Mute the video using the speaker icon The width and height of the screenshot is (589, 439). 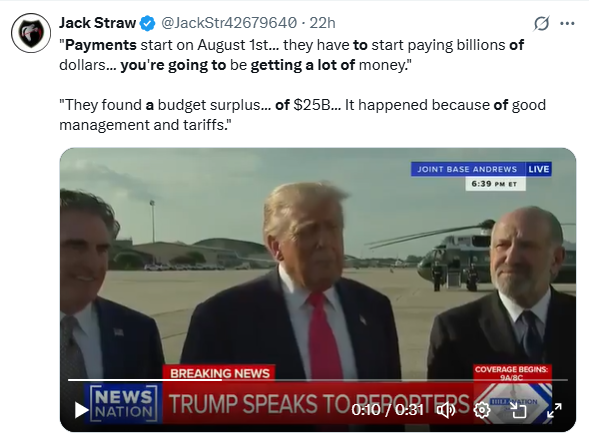coord(446,410)
